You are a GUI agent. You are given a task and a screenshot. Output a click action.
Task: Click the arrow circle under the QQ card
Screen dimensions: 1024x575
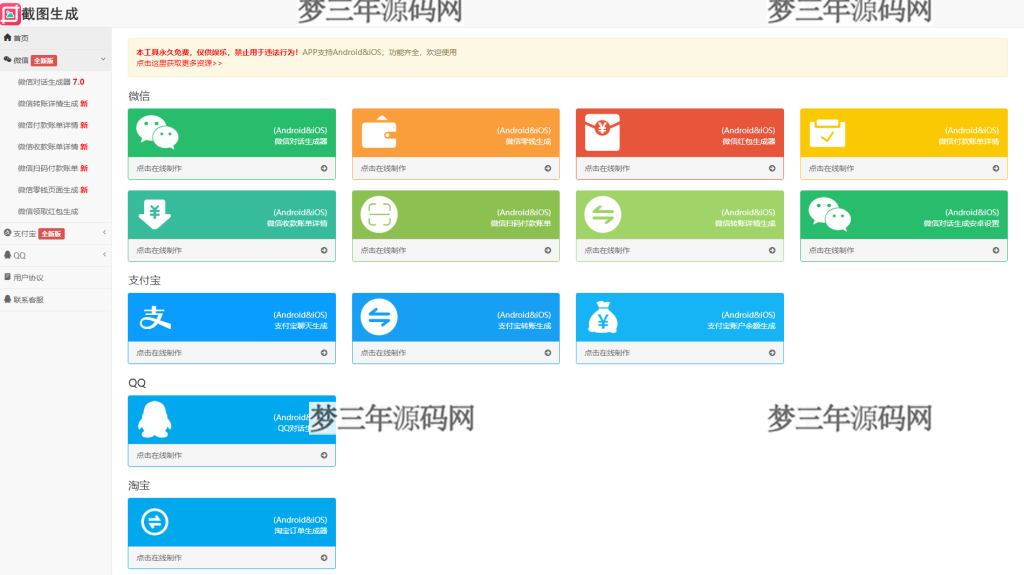tap(324, 455)
